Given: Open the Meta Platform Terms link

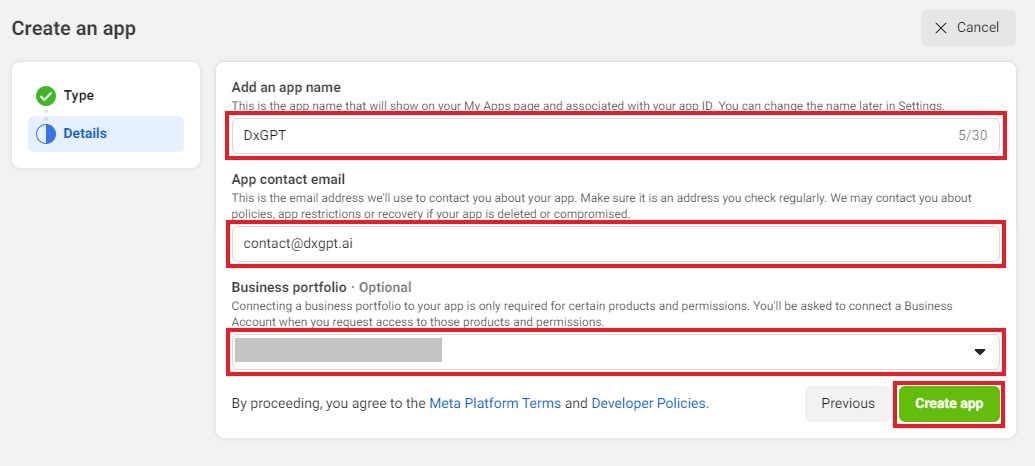Looking at the screenshot, I should [x=495, y=404].
